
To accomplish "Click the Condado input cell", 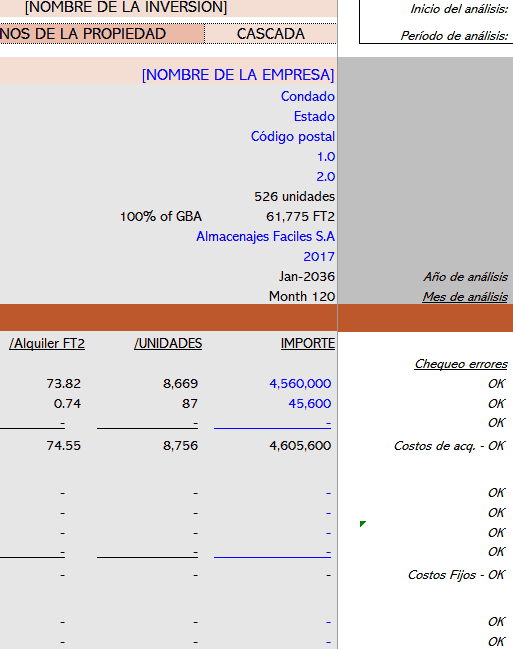I will (308, 96).
